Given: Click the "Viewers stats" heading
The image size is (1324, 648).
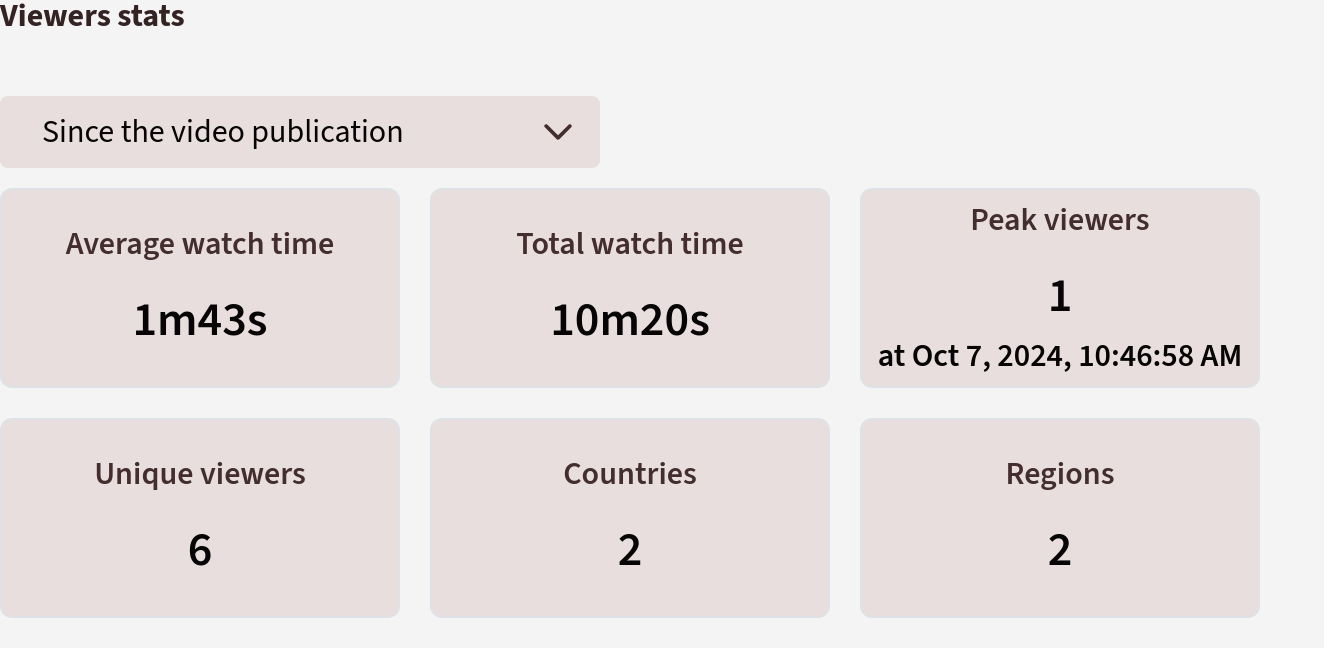Looking at the screenshot, I should 92,16.
